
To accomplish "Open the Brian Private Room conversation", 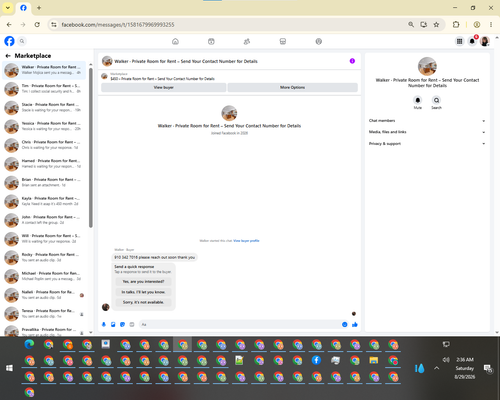I will [44, 182].
